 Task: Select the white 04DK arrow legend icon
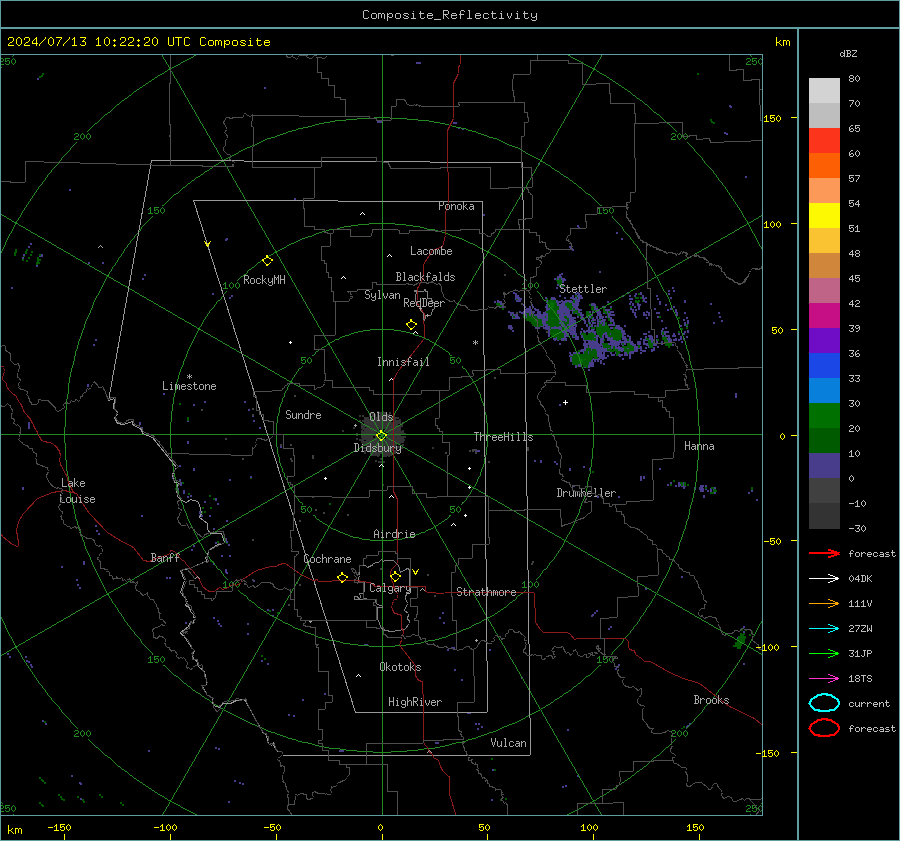point(824,579)
